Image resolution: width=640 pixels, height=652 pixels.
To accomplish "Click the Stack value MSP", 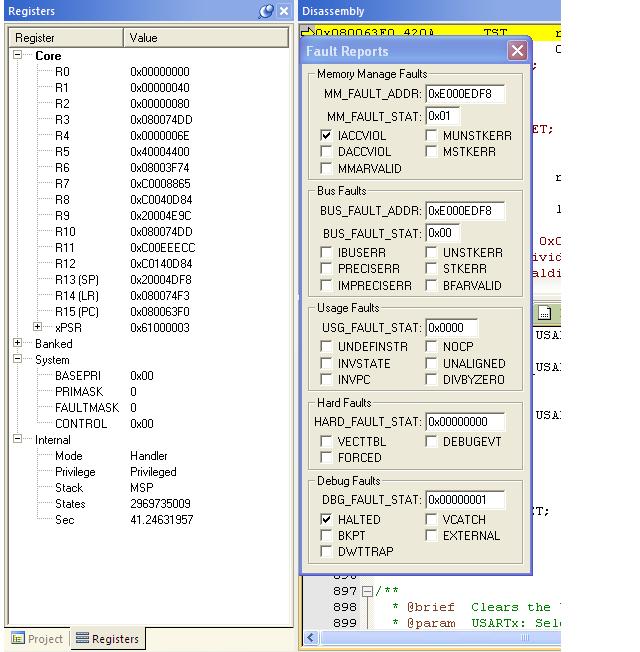I will [x=141, y=487].
